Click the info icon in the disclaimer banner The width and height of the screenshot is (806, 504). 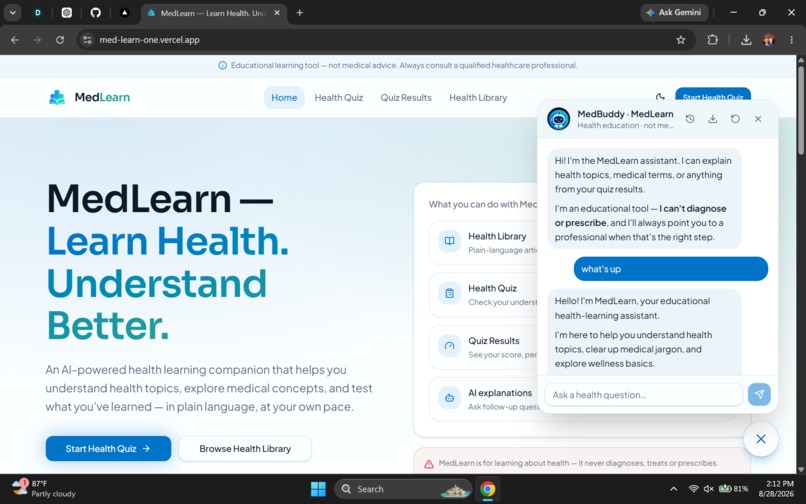(222, 65)
